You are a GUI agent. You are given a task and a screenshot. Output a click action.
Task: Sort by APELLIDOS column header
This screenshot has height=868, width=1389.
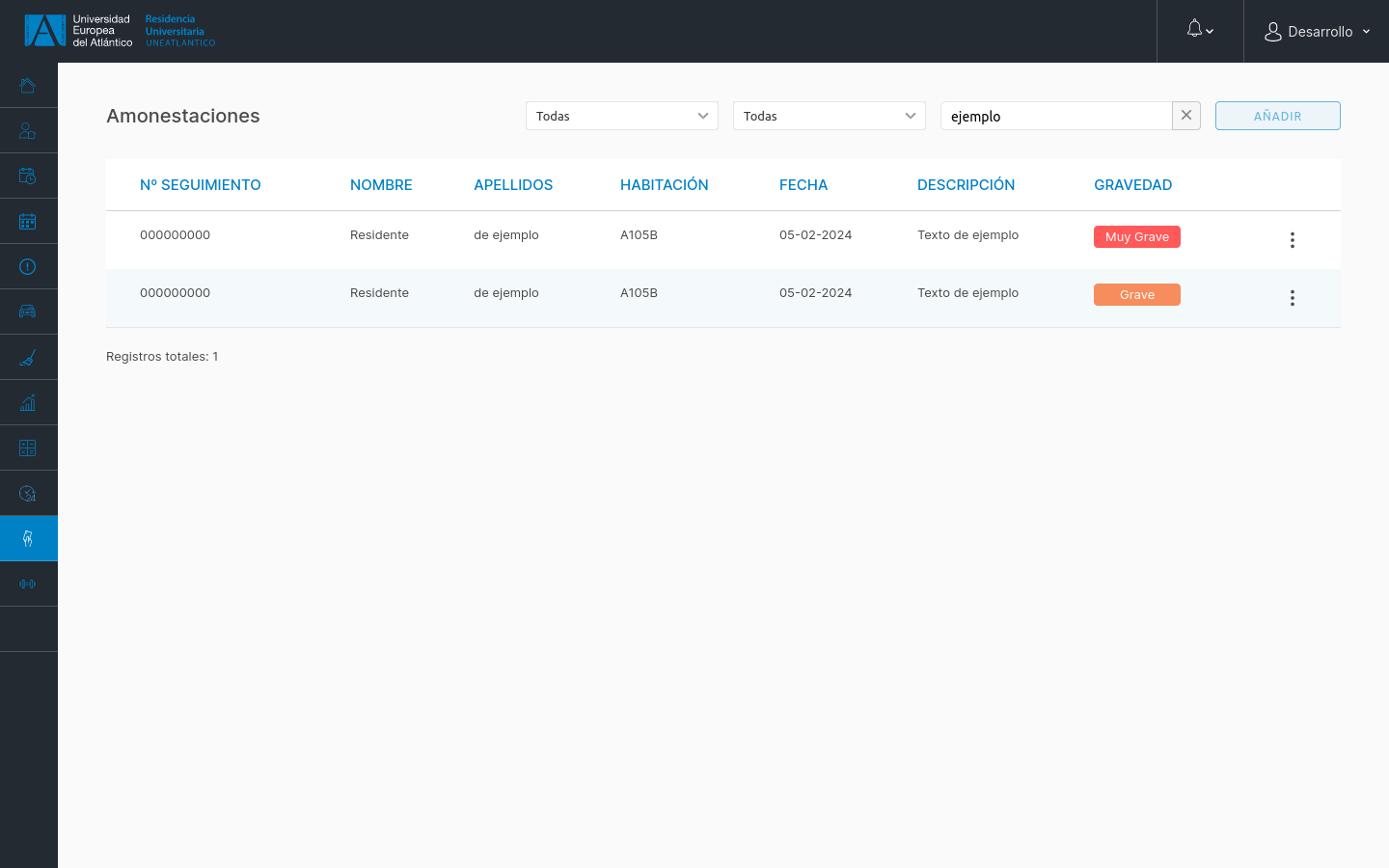coord(513,185)
